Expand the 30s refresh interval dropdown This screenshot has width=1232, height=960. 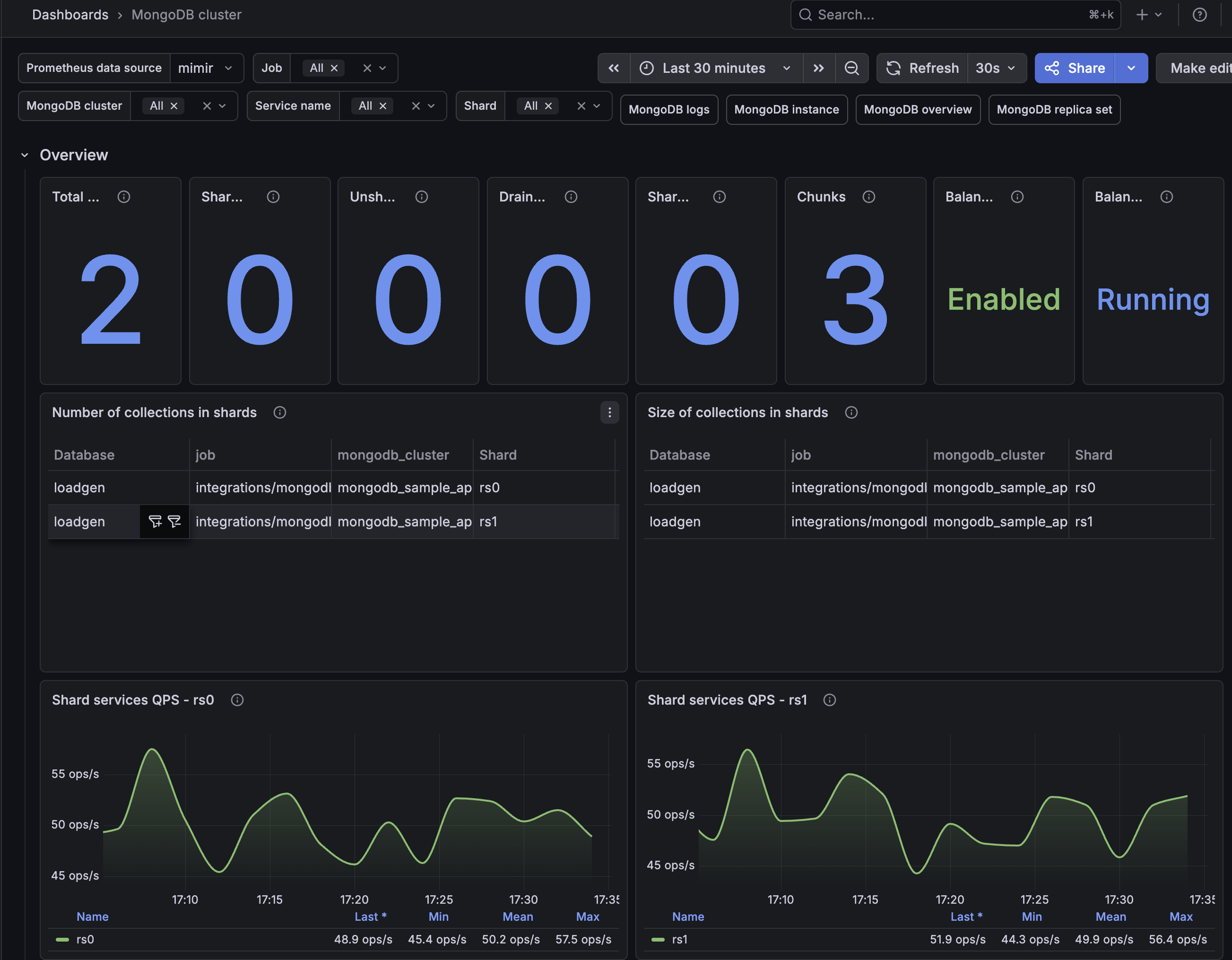(x=996, y=68)
